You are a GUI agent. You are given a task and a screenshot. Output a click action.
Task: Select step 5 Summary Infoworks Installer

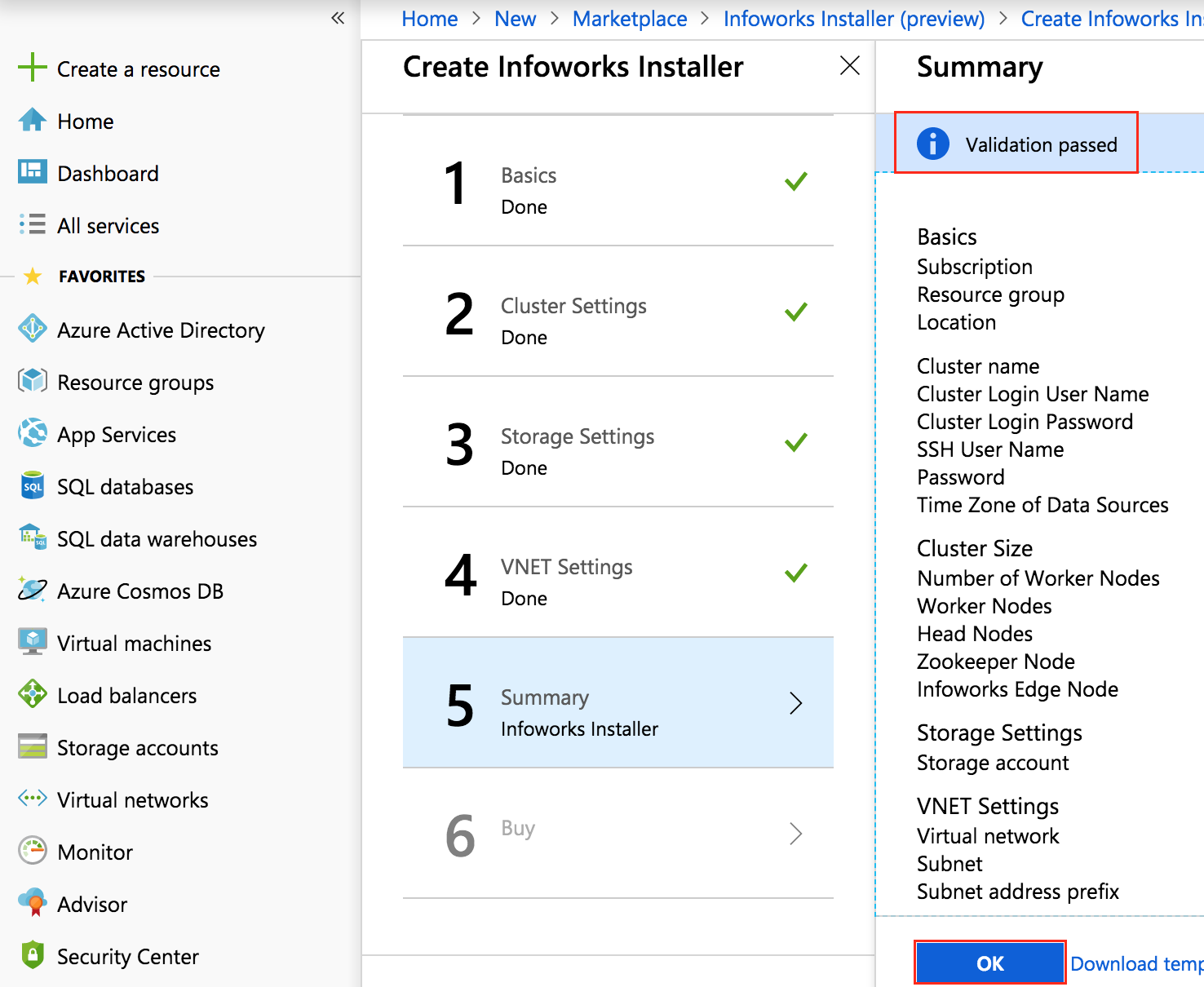pos(618,703)
